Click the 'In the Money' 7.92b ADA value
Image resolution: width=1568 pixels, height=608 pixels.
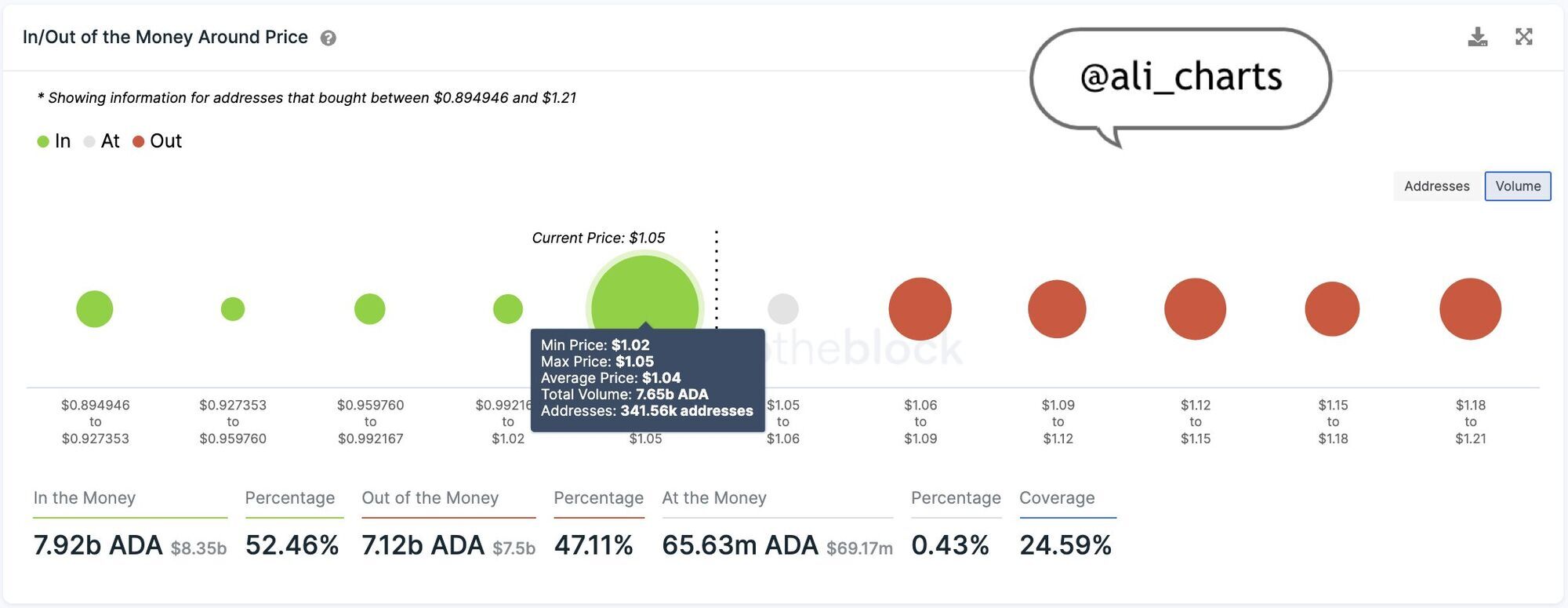point(98,545)
